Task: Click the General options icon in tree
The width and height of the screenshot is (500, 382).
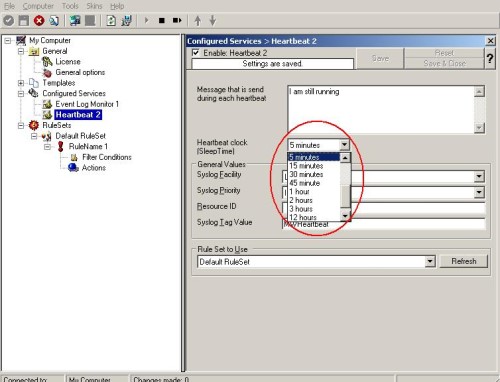Action: pyautogui.click(x=47, y=72)
